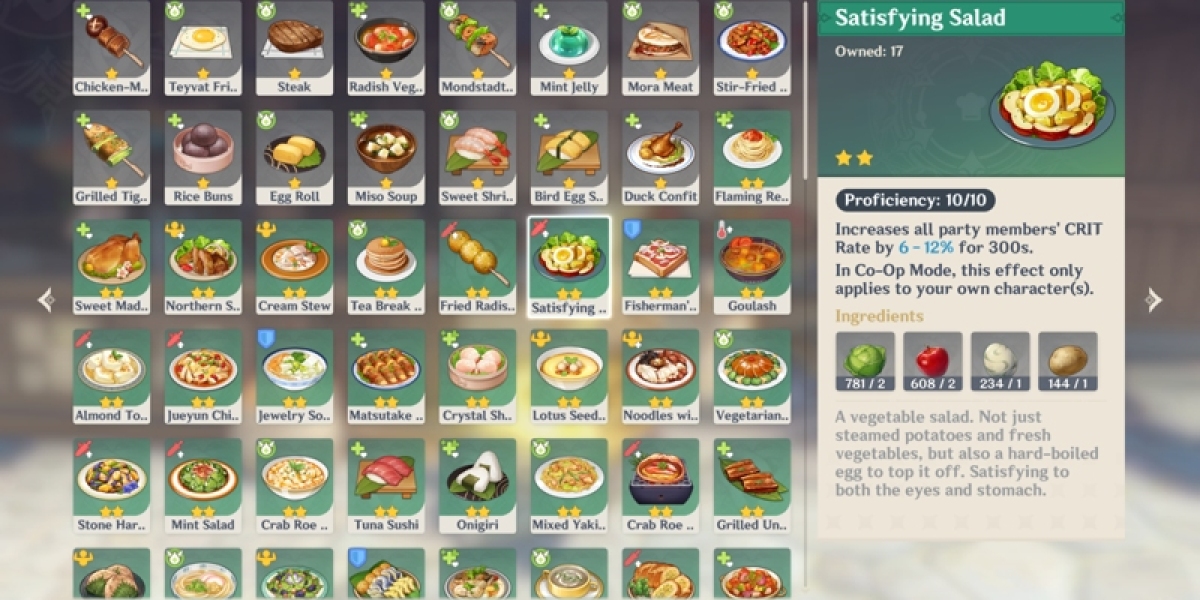Select the Miso Soup recipe
The height and width of the screenshot is (600, 1200).
pos(386,157)
